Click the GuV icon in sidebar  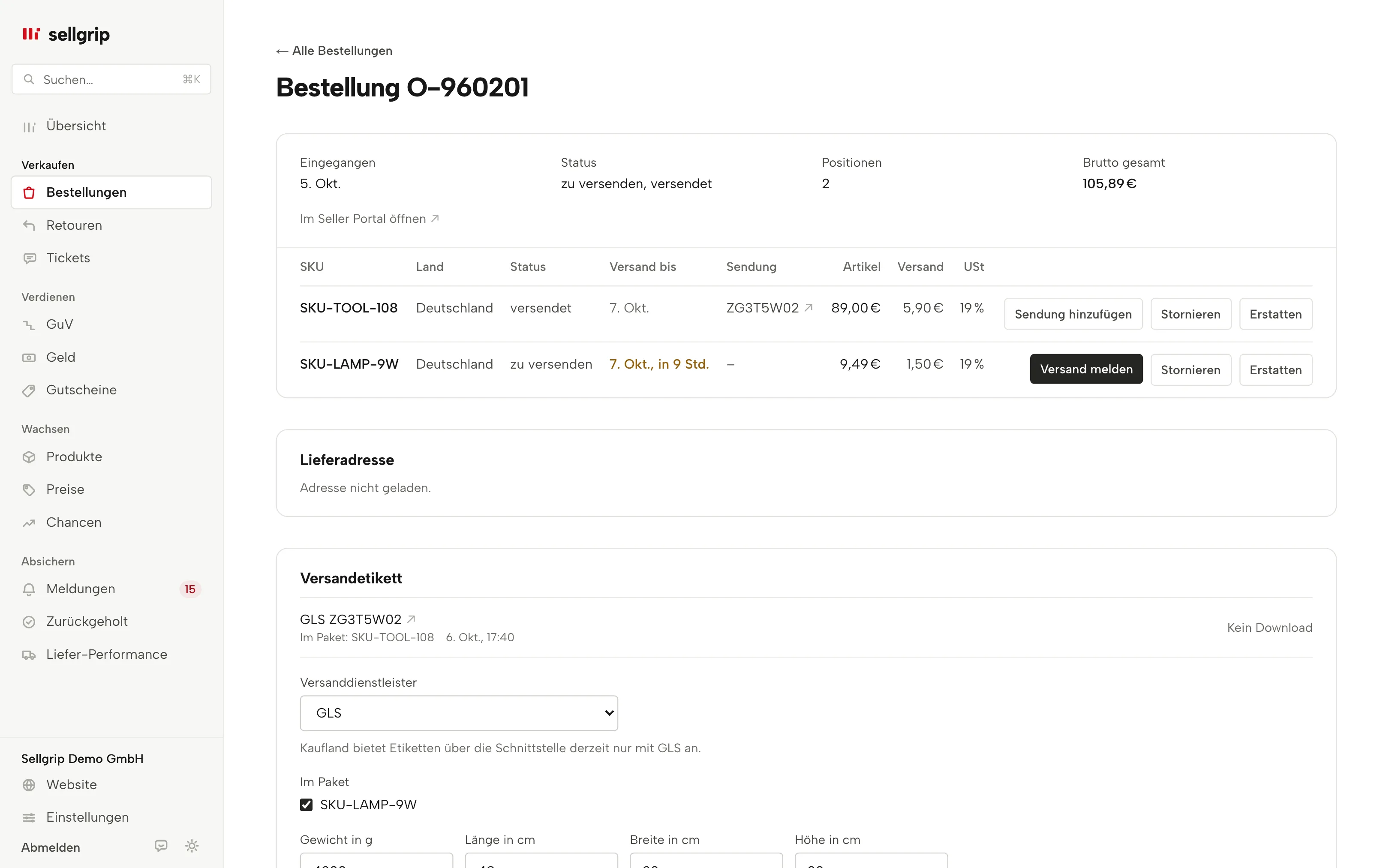point(29,324)
